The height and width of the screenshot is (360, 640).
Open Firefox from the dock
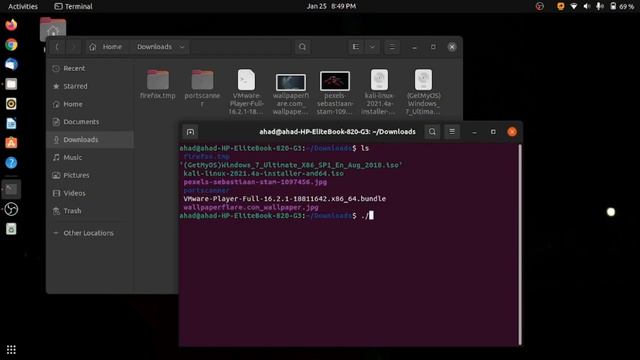click(11, 25)
